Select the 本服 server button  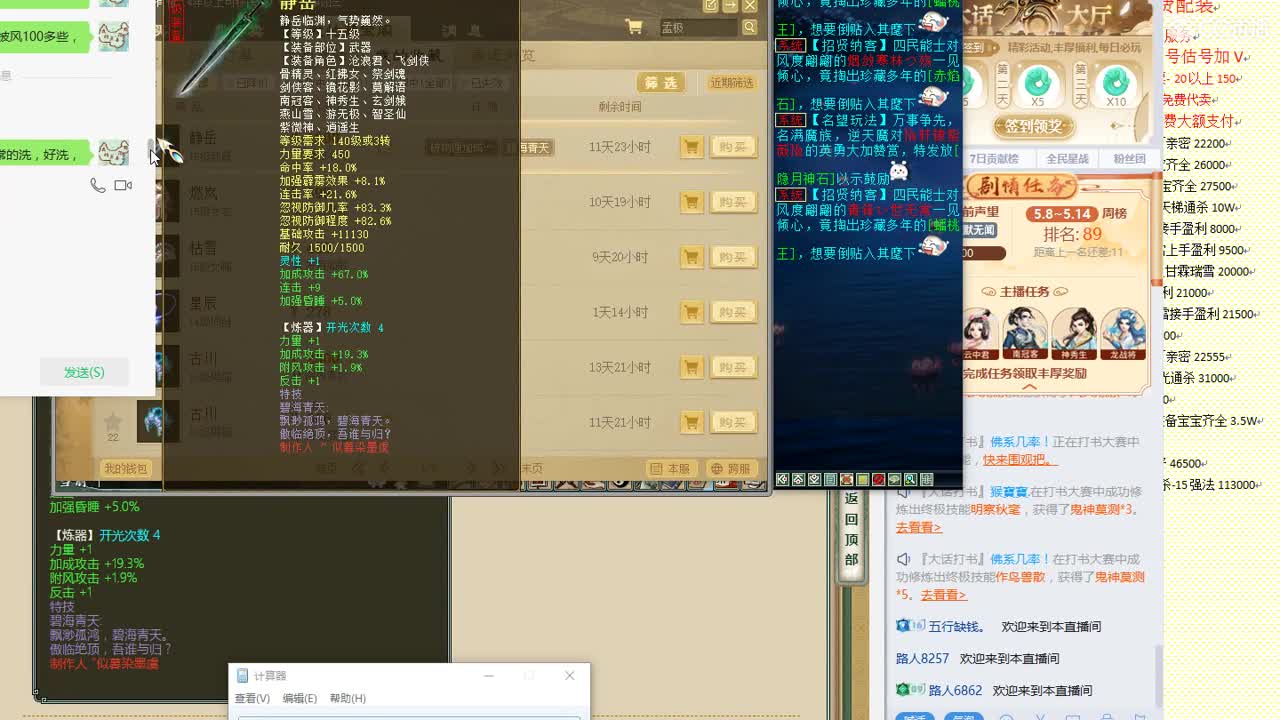(x=671, y=468)
